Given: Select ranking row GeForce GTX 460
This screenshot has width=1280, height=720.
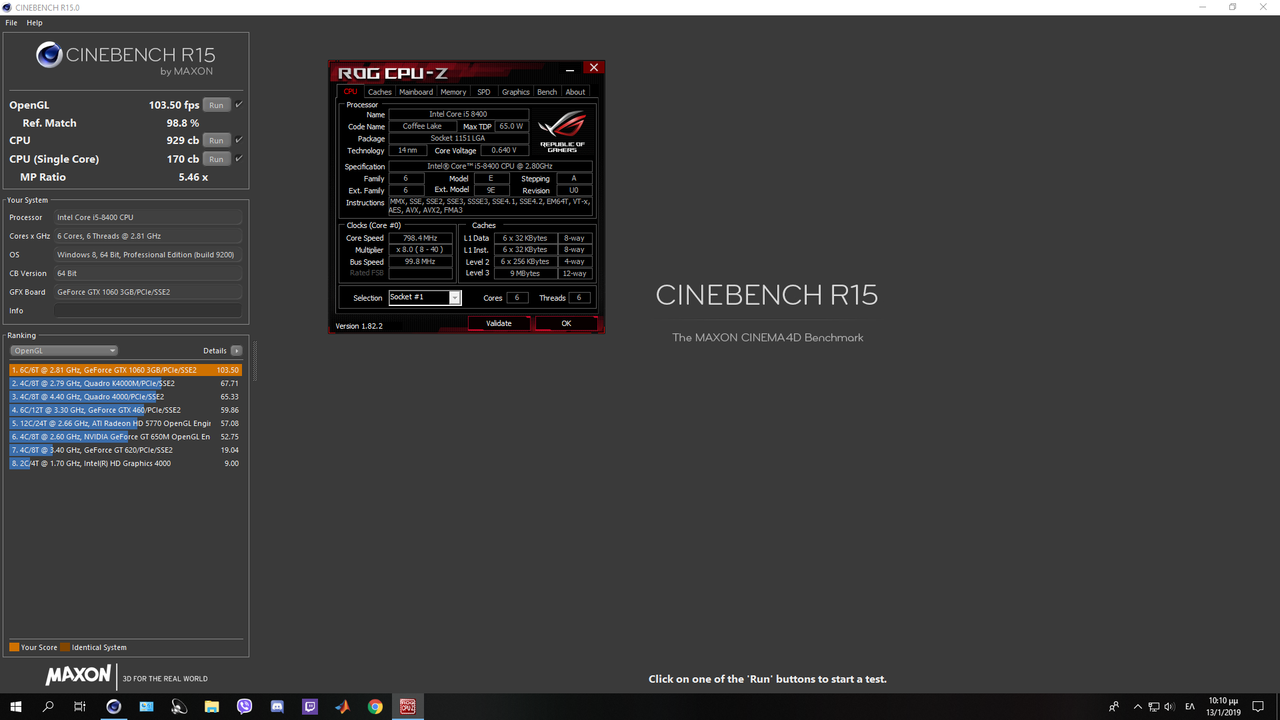Looking at the screenshot, I should click(x=125, y=410).
